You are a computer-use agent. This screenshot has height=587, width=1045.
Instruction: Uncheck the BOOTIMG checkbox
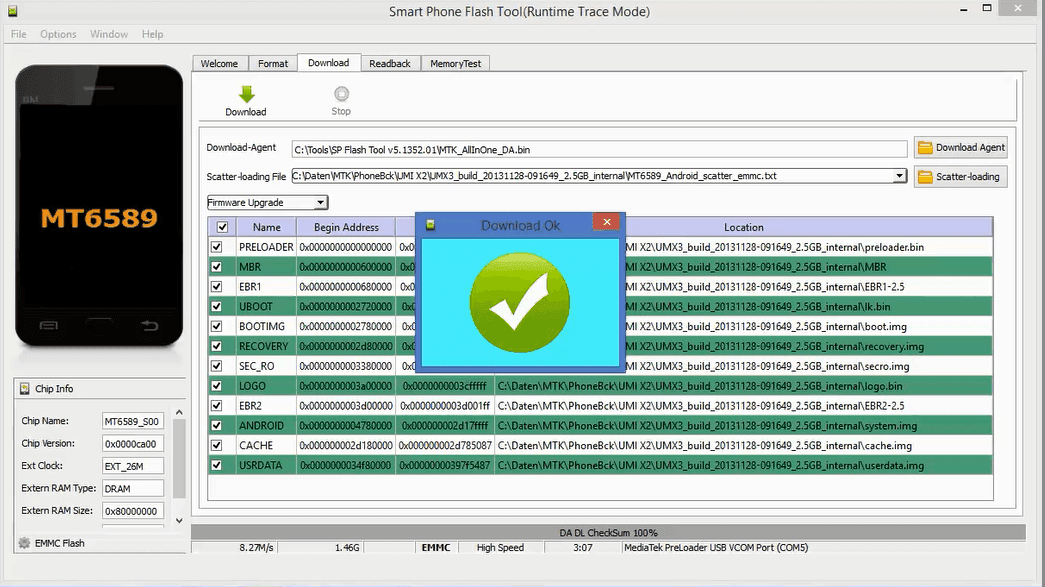(217, 326)
